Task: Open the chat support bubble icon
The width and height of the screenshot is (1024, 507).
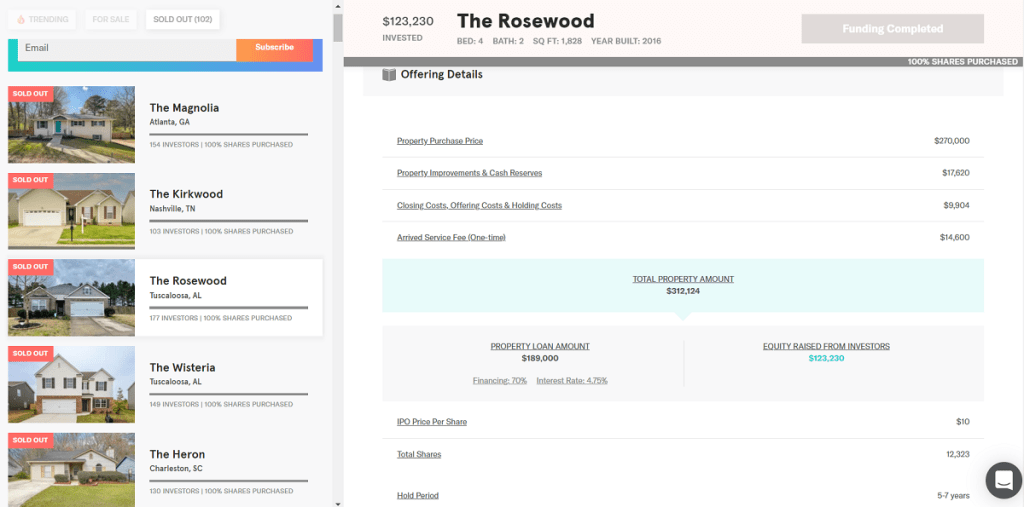Action: click(x=1003, y=480)
